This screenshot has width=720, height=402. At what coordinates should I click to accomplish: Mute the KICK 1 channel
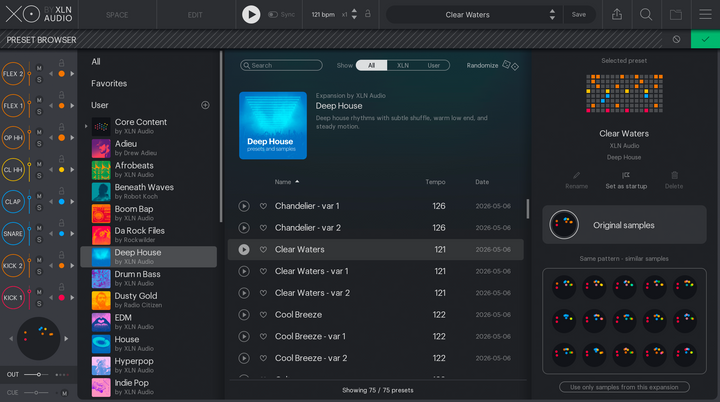tap(39, 292)
